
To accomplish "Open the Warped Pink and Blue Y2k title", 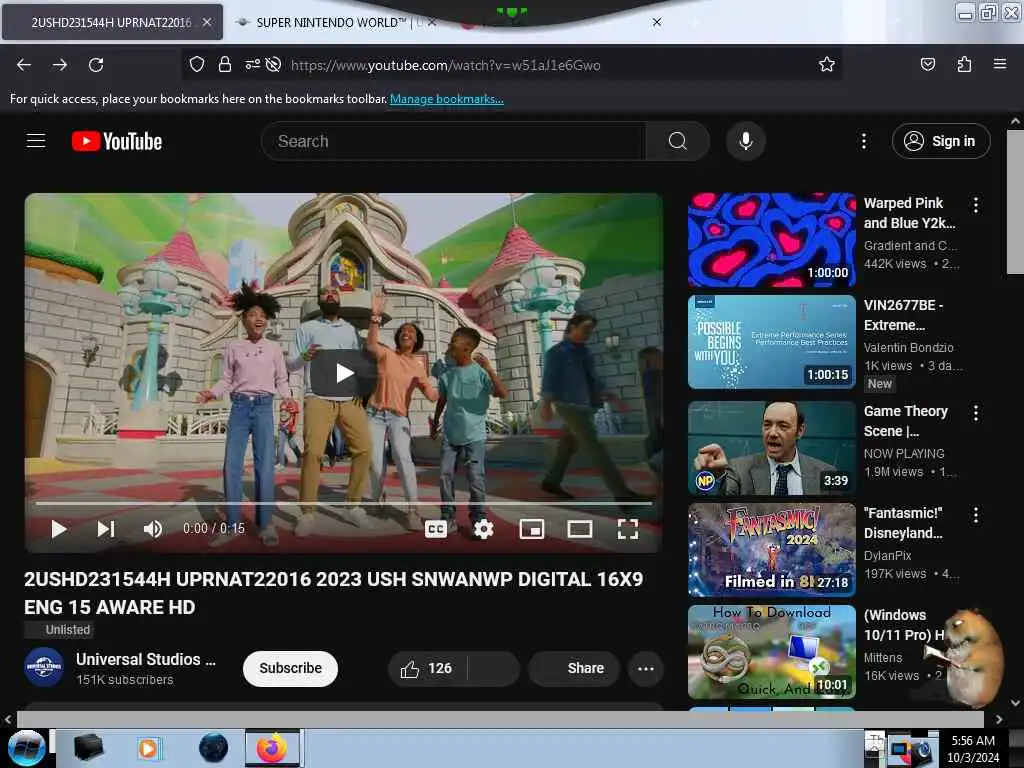I will tap(910, 213).
